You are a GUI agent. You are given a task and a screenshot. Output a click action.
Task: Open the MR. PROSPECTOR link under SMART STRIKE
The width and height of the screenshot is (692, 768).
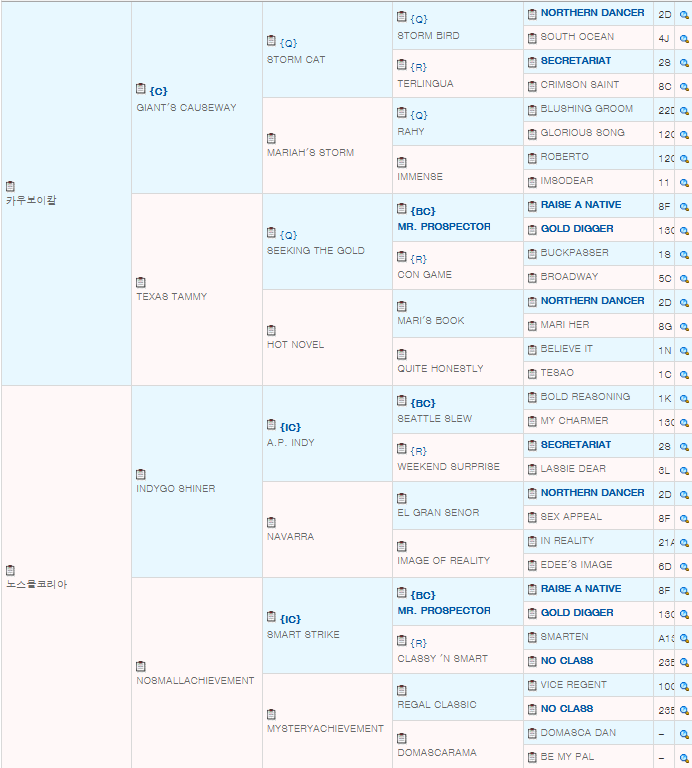click(x=444, y=611)
